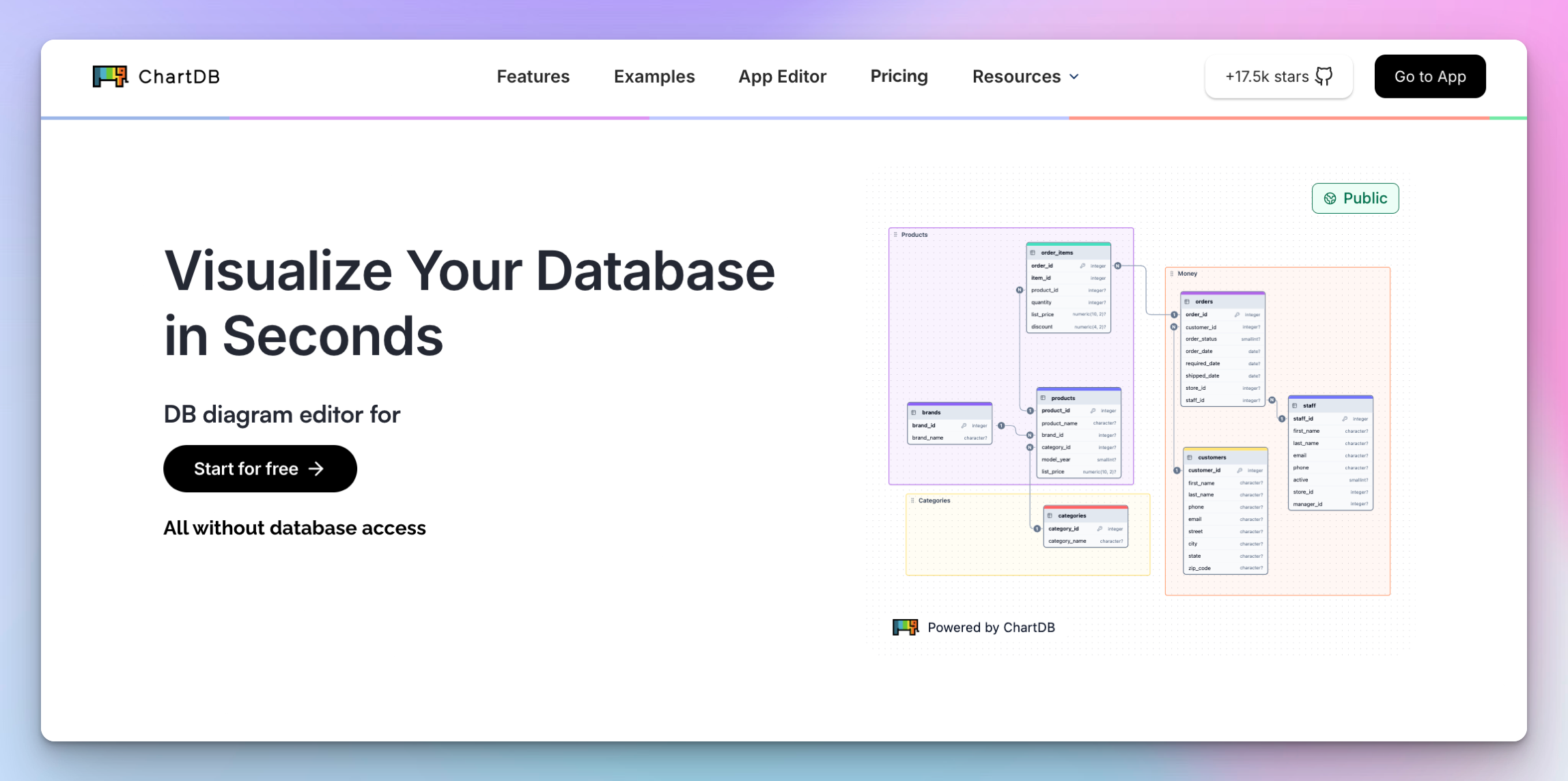
Task: Click the ChartDB logo in the header
Action: tap(156, 76)
